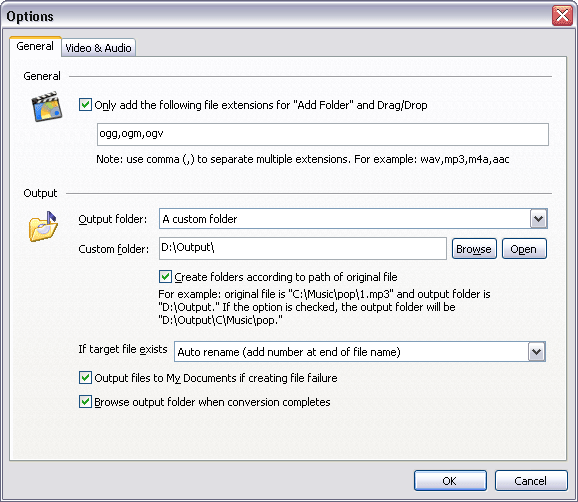Click the 'For example: original file is' explanation text
The image size is (578, 502).
click(x=324, y=307)
